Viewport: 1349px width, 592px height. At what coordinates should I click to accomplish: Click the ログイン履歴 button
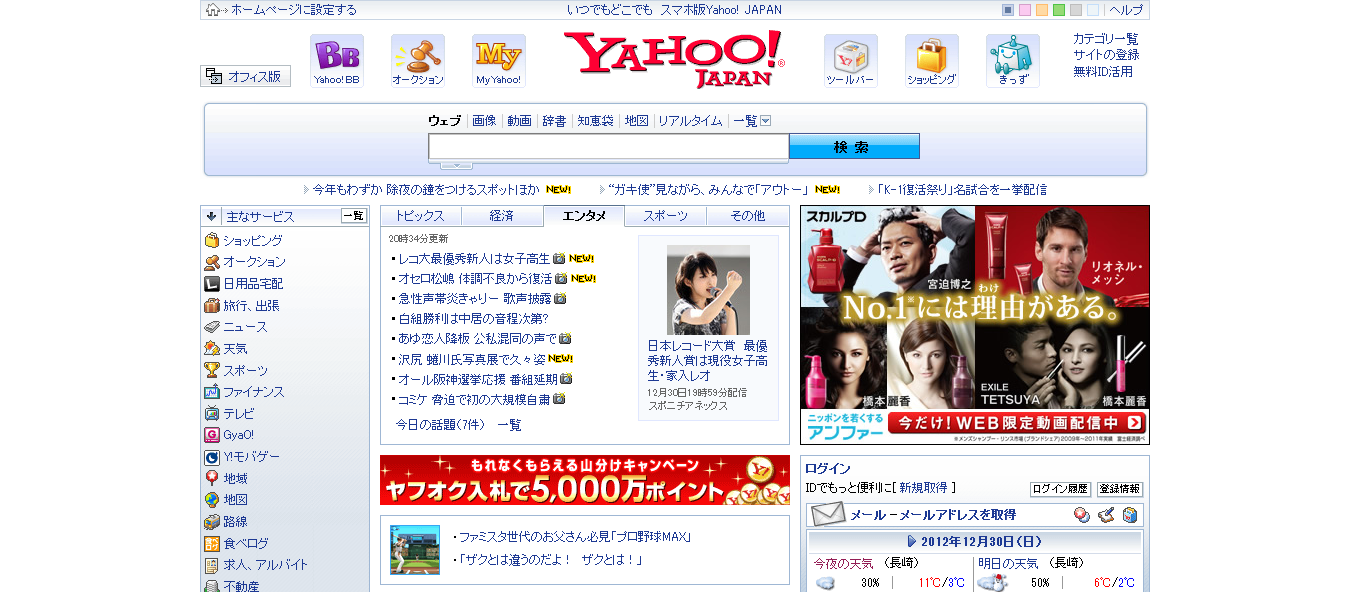point(1060,490)
